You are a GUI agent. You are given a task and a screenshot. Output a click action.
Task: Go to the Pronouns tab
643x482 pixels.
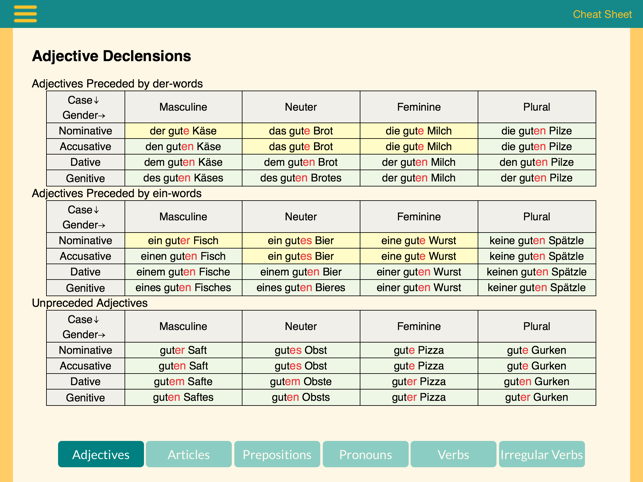pos(365,454)
